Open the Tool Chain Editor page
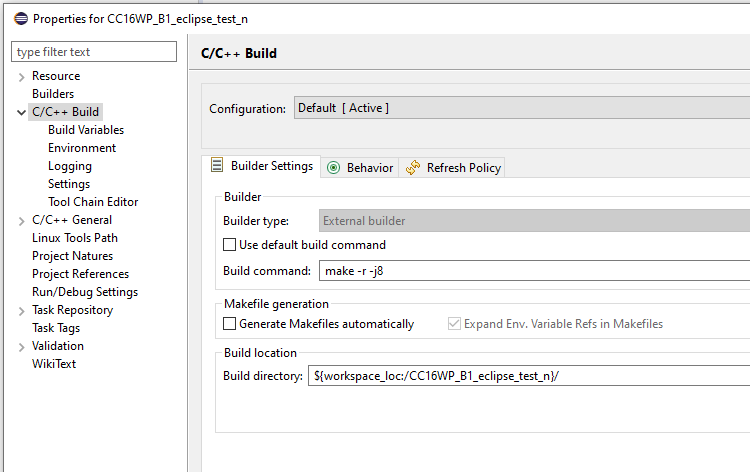The height and width of the screenshot is (472, 750). pyautogui.click(x=93, y=202)
